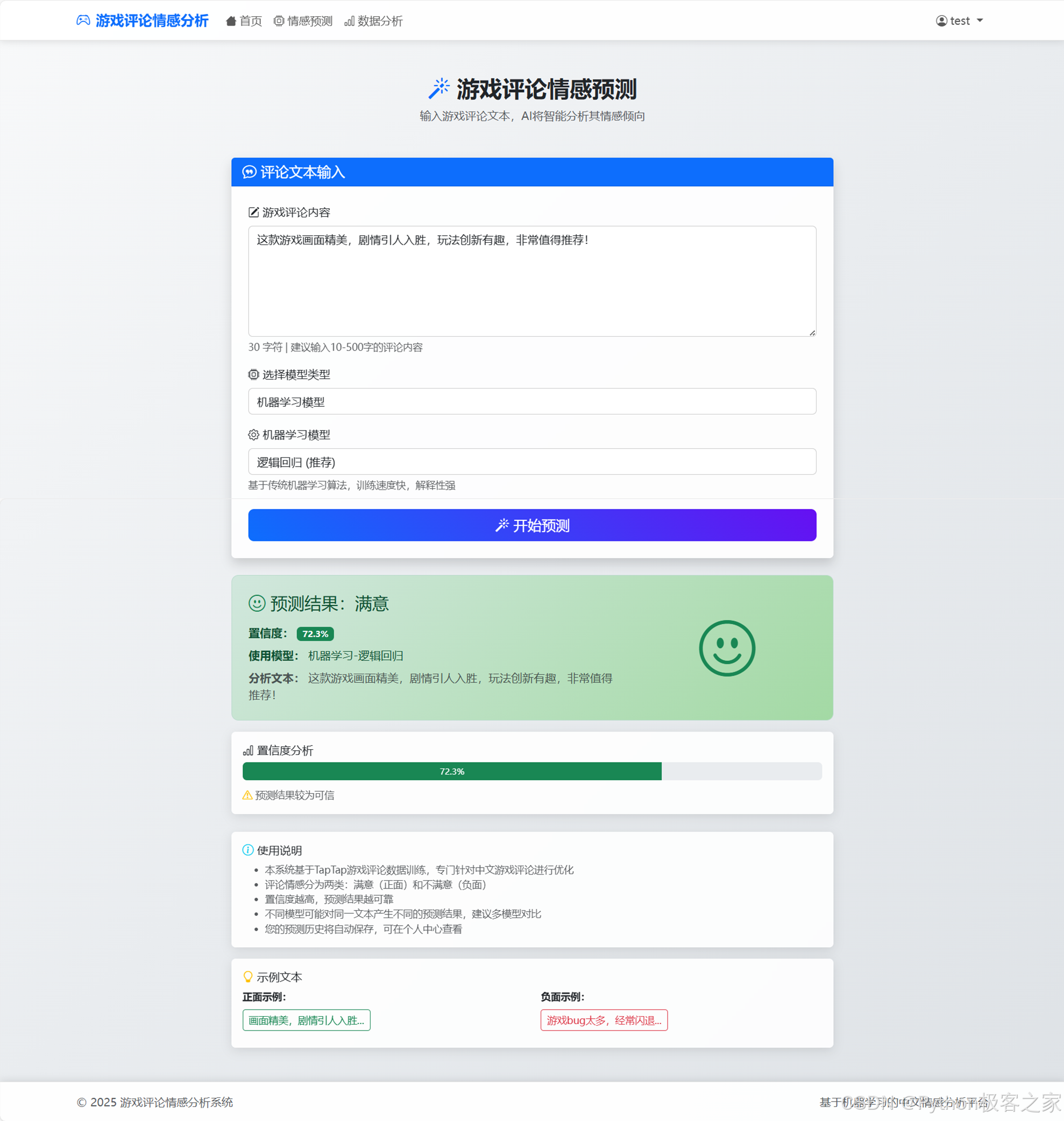The image size is (1064, 1121).
Task: Click the magic wand icon beside page title
Action: click(438, 88)
